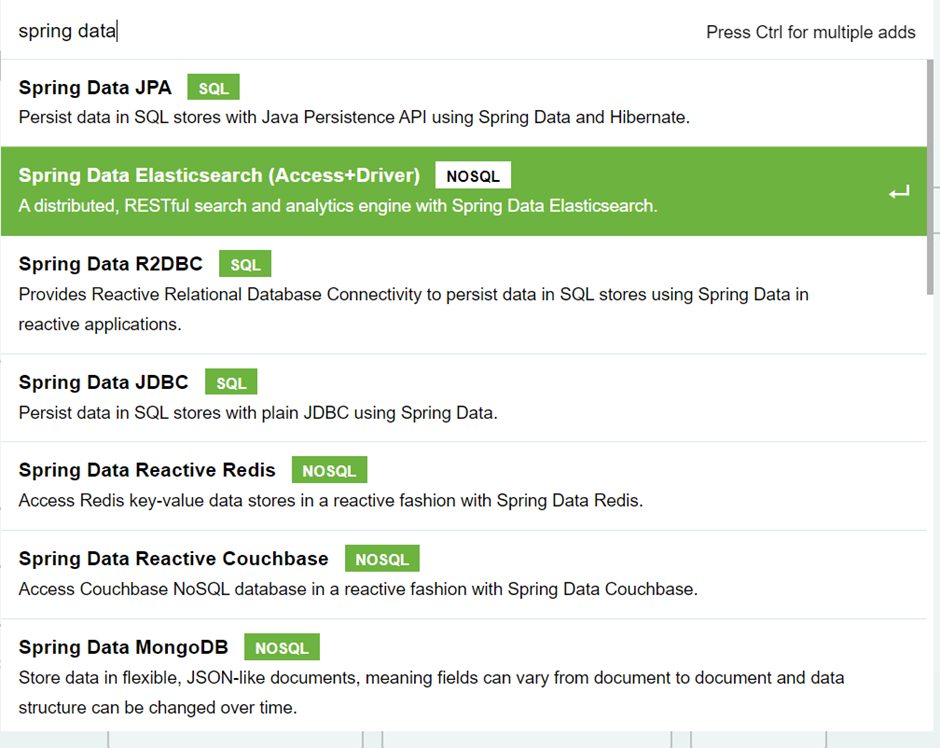The height and width of the screenshot is (748, 940).
Task: Click the dependency list scrollbar thumb
Action: pyautogui.click(x=930, y=177)
